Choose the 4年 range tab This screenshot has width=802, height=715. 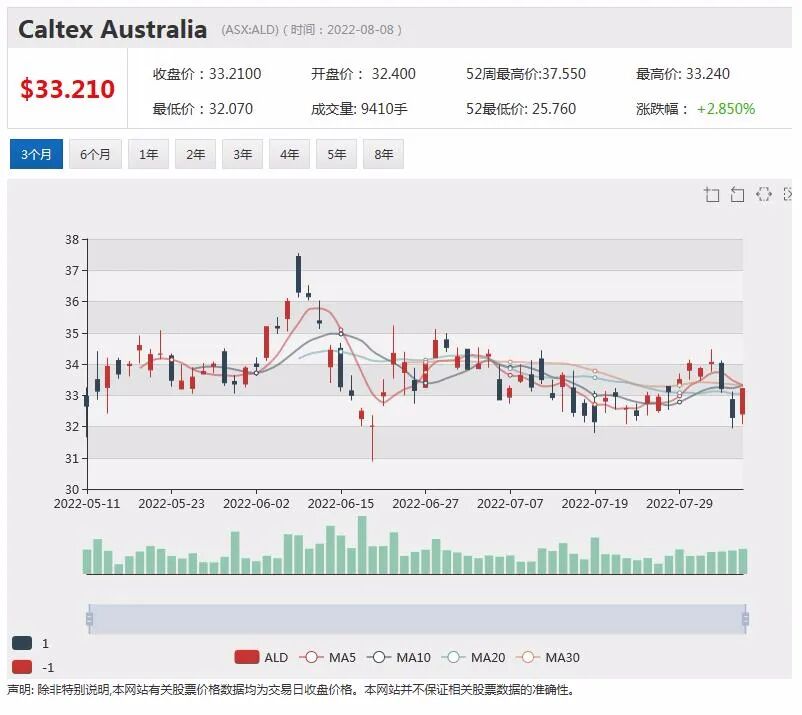click(289, 154)
